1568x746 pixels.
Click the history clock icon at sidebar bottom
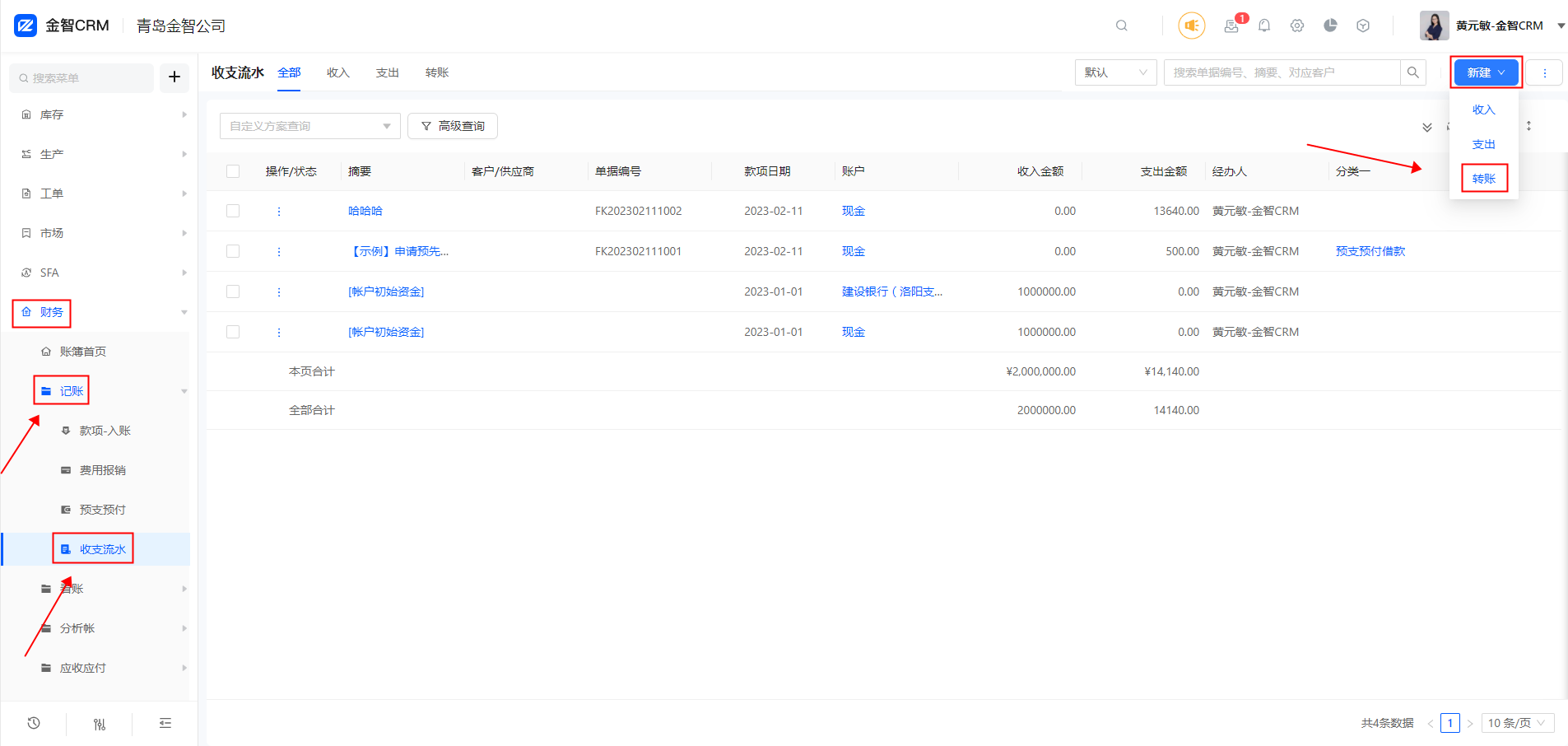34,723
